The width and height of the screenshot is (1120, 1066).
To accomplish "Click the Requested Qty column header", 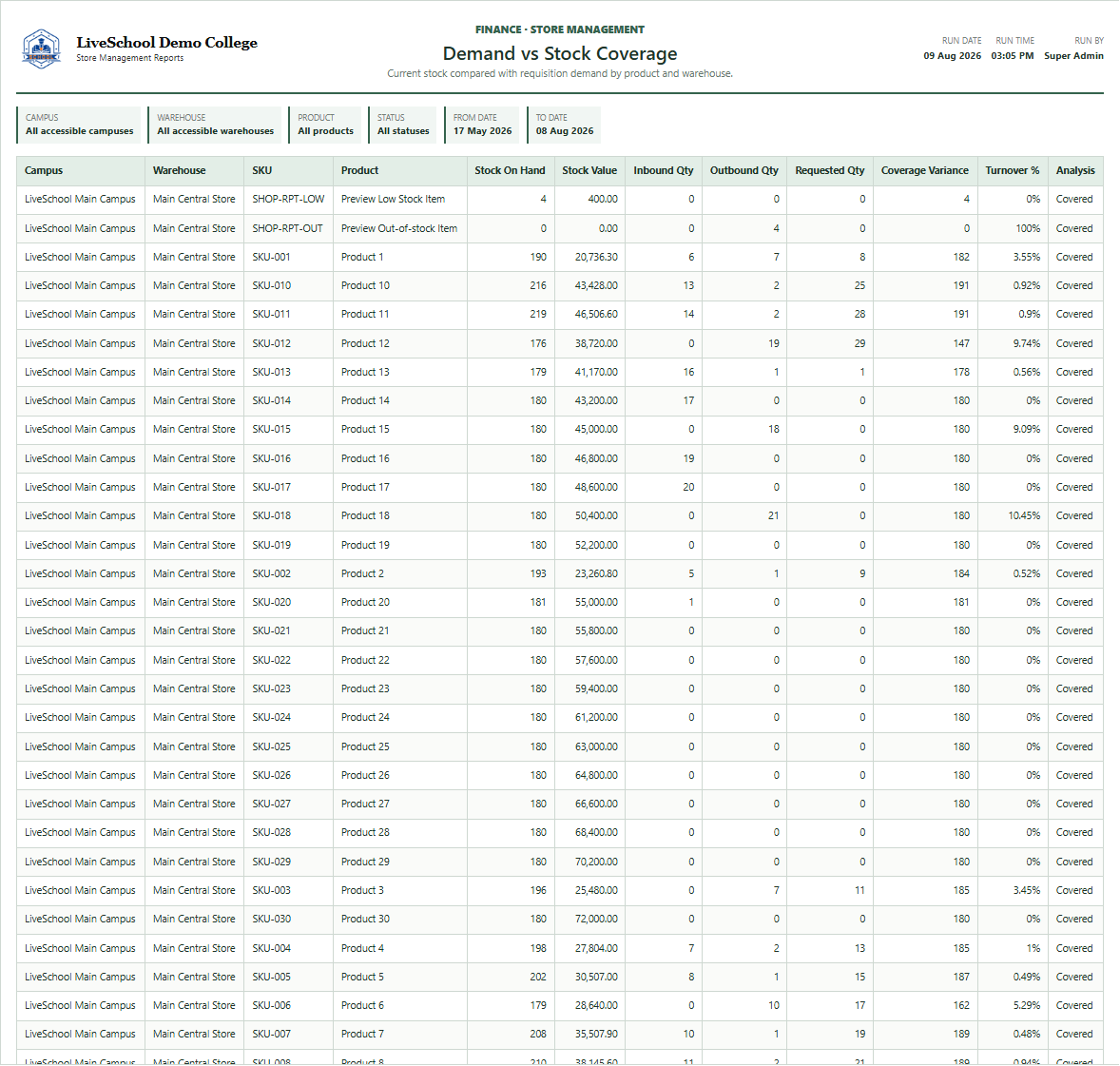I will pyautogui.click(x=830, y=171).
